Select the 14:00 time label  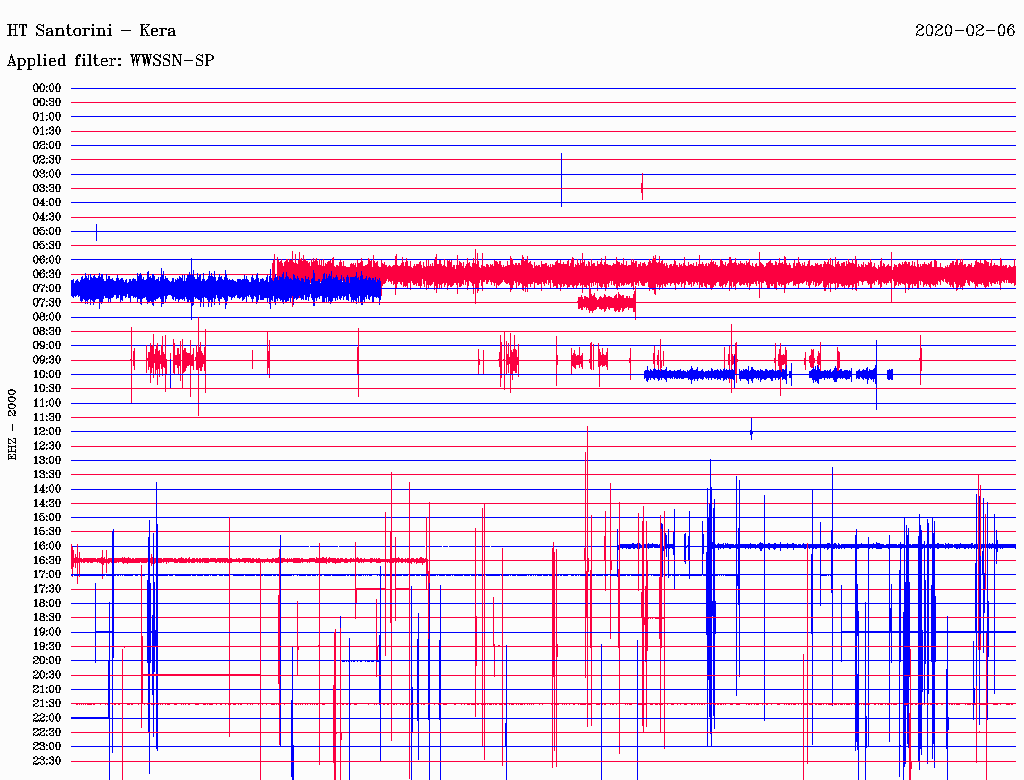click(x=47, y=488)
